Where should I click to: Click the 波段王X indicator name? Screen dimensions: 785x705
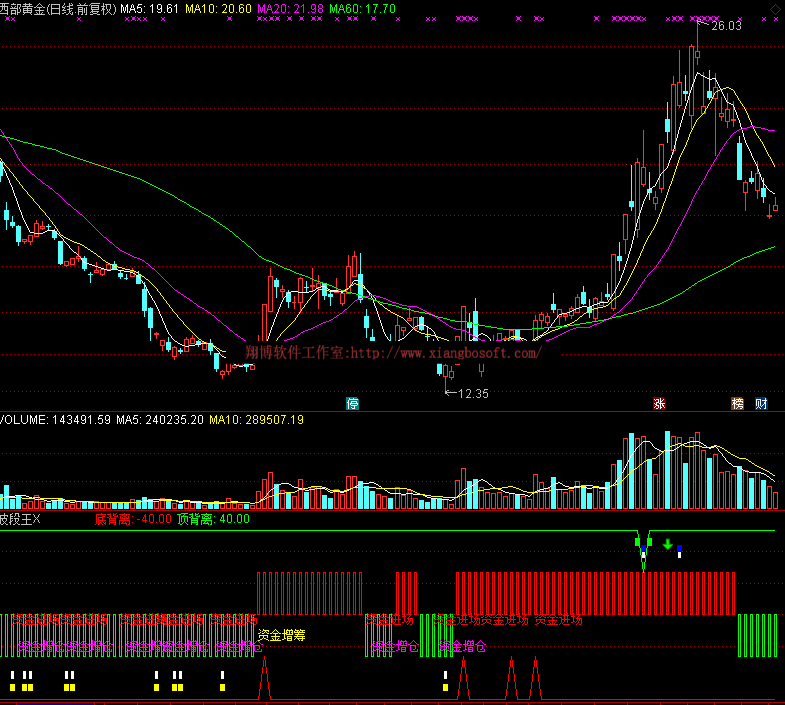coord(20,519)
